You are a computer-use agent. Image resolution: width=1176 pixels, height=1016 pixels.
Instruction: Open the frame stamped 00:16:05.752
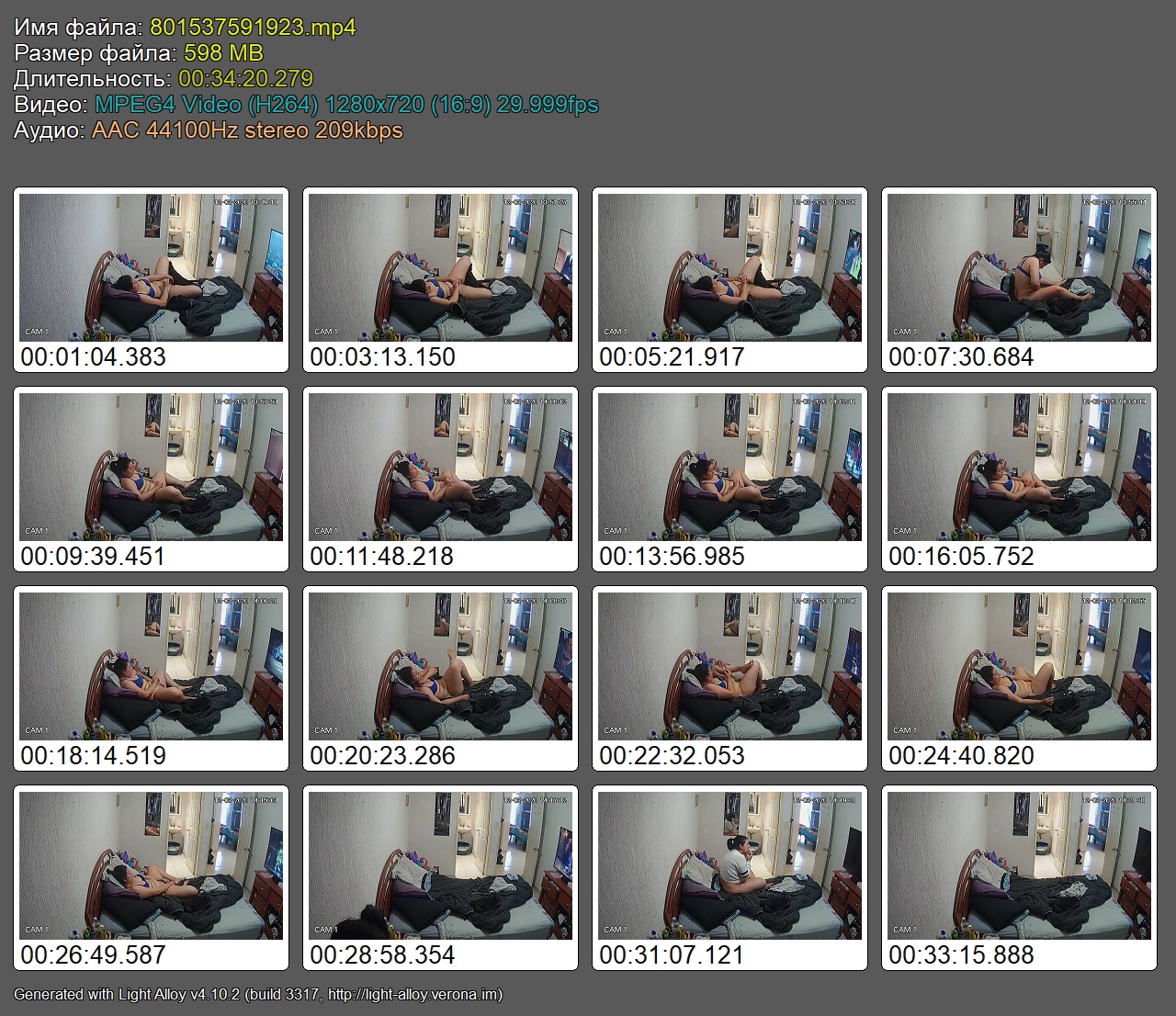(x=1019, y=467)
